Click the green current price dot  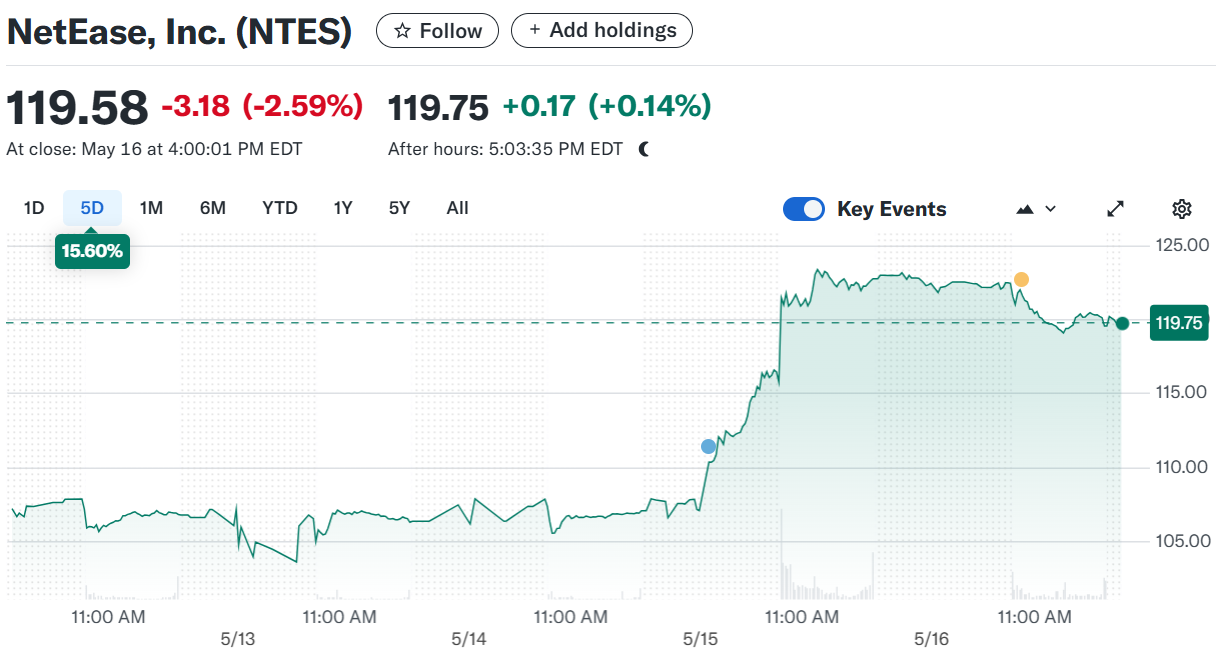[1122, 323]
